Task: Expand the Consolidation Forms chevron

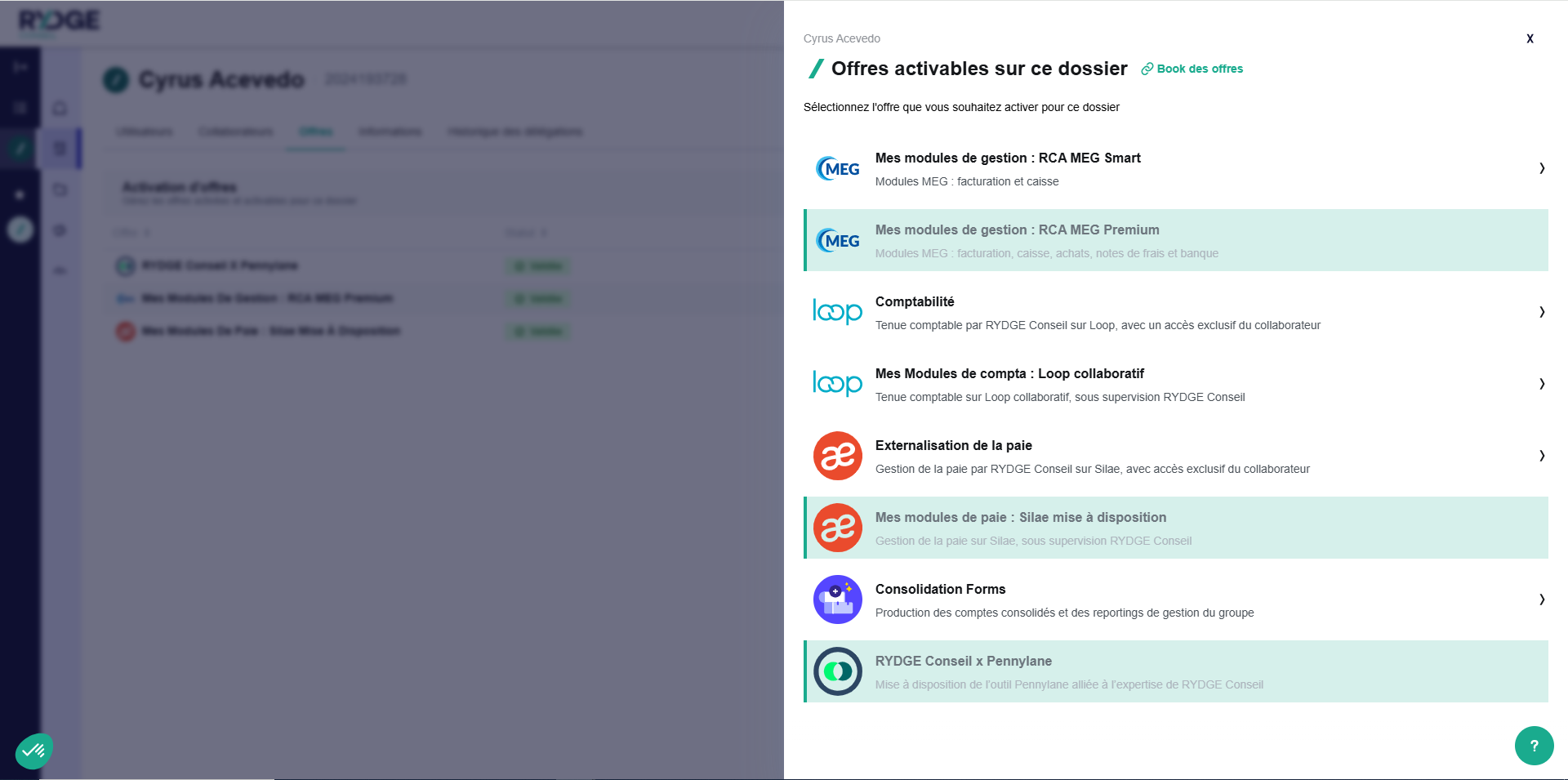Action: click(x=1542, y=599)
